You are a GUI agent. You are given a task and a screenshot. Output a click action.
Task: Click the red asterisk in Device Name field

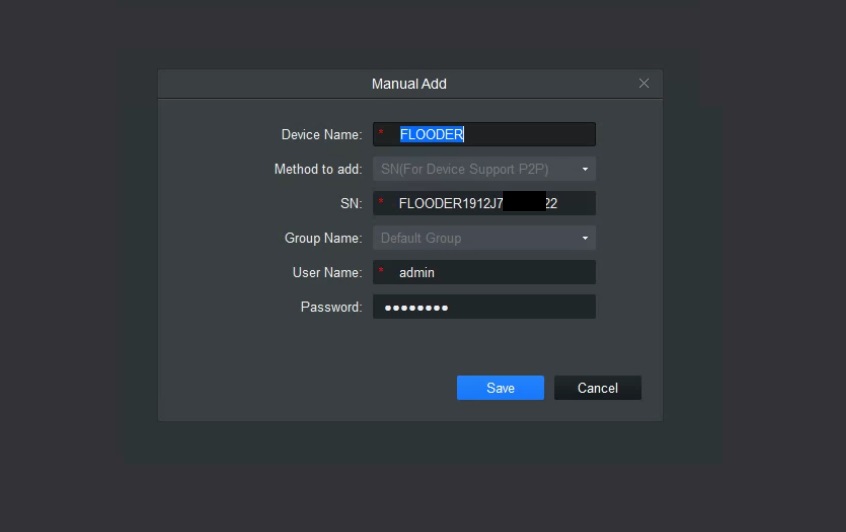click(x=381, y=132)
